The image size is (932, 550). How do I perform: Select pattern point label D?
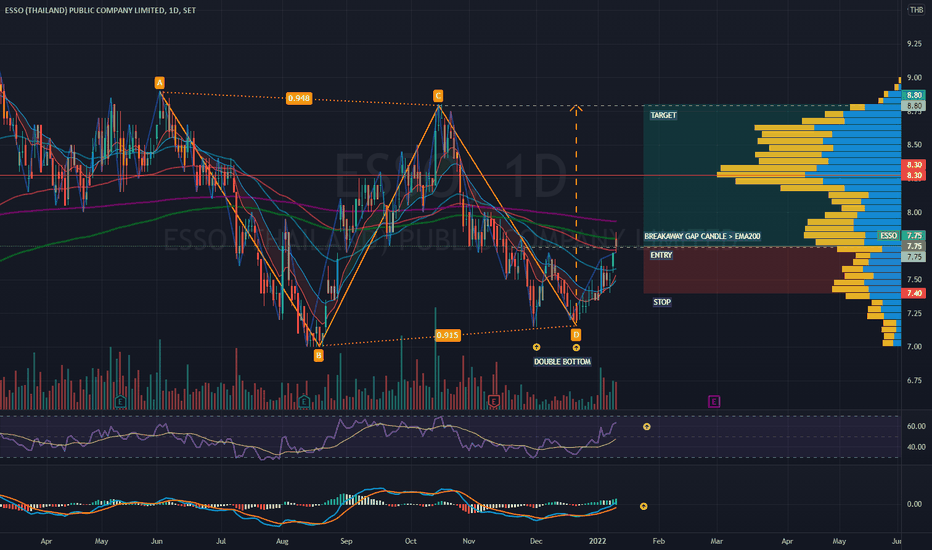click(576, 335)
